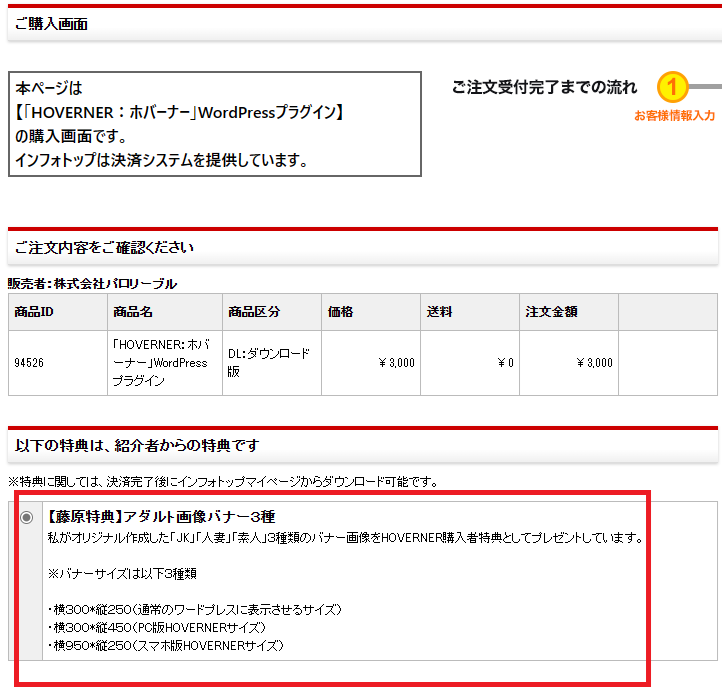
Task: Click the DL:ダウンロード版 cell
Action: (x=272, y=363)
